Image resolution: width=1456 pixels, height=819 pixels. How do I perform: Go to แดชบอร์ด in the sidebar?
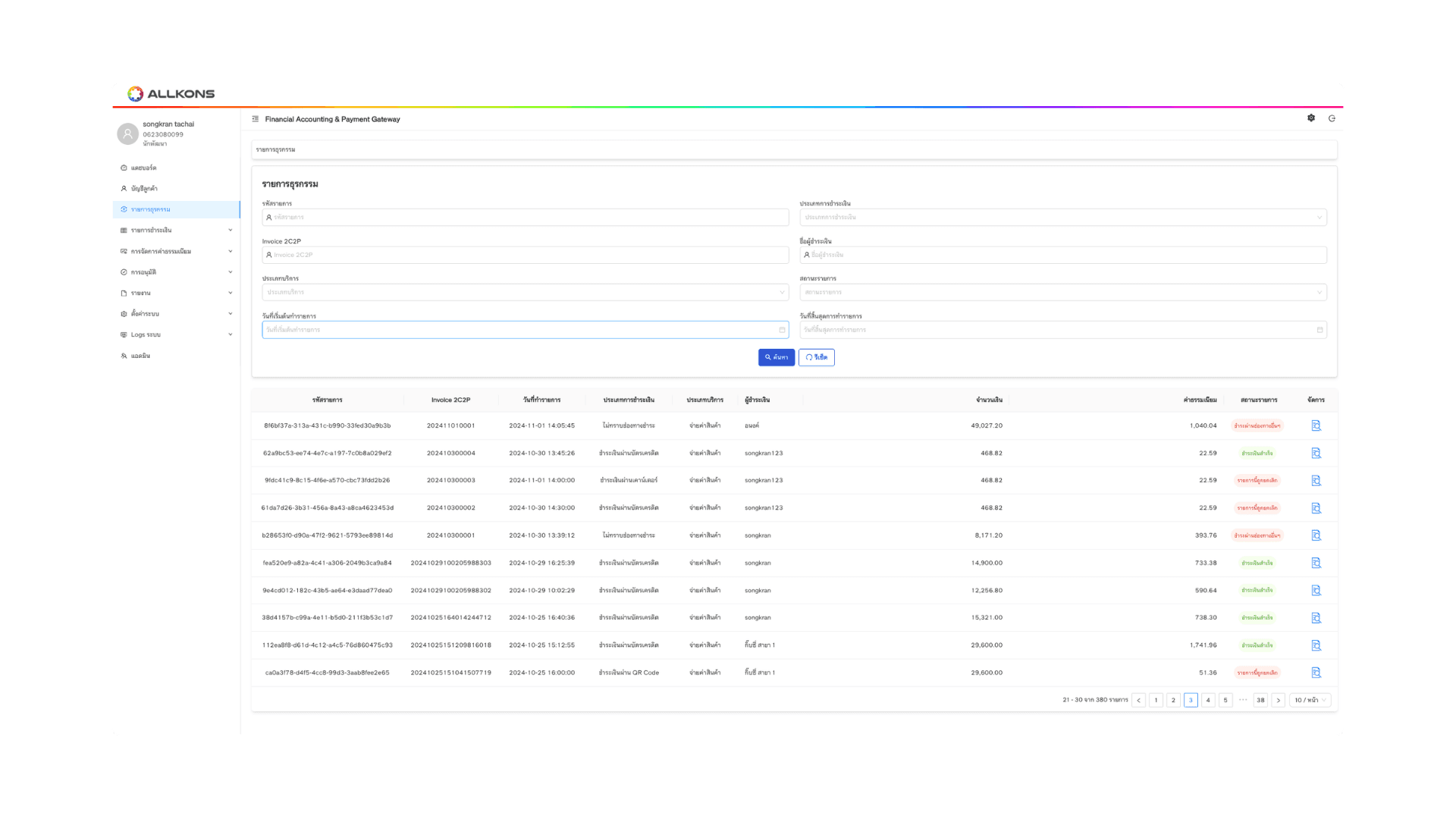[143, 168]
